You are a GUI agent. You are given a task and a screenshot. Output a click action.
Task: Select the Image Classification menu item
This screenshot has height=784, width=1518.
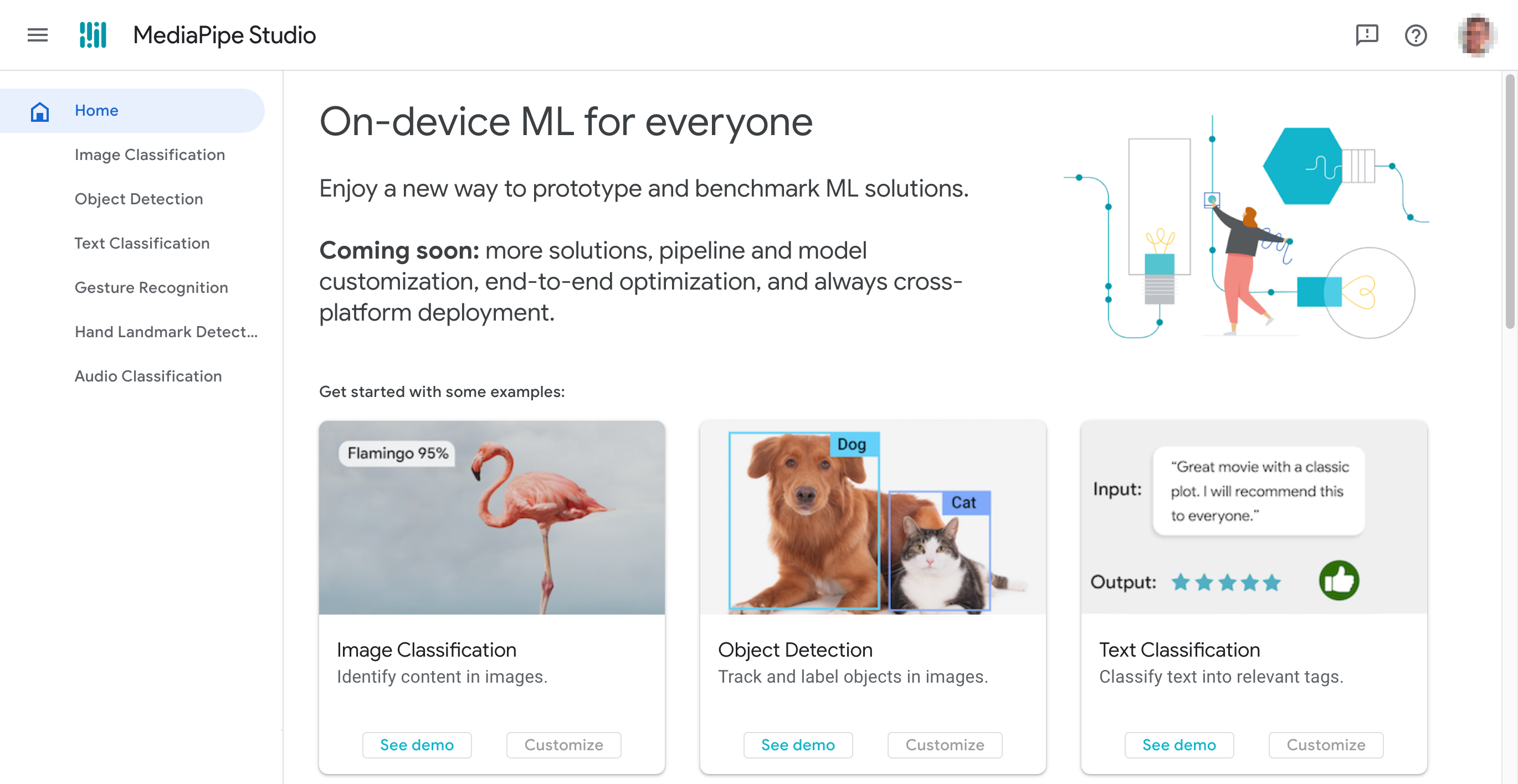click(150, 154)
